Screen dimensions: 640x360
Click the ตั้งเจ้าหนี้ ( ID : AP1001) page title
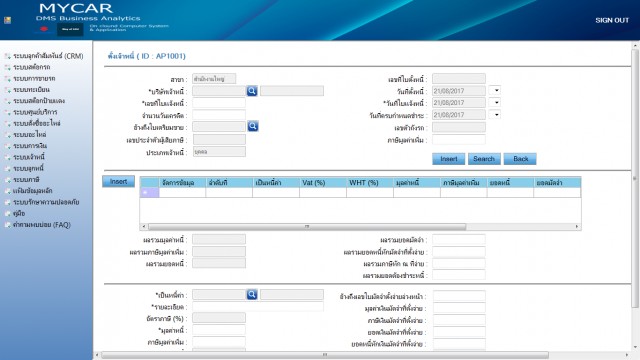pos(147,56)
